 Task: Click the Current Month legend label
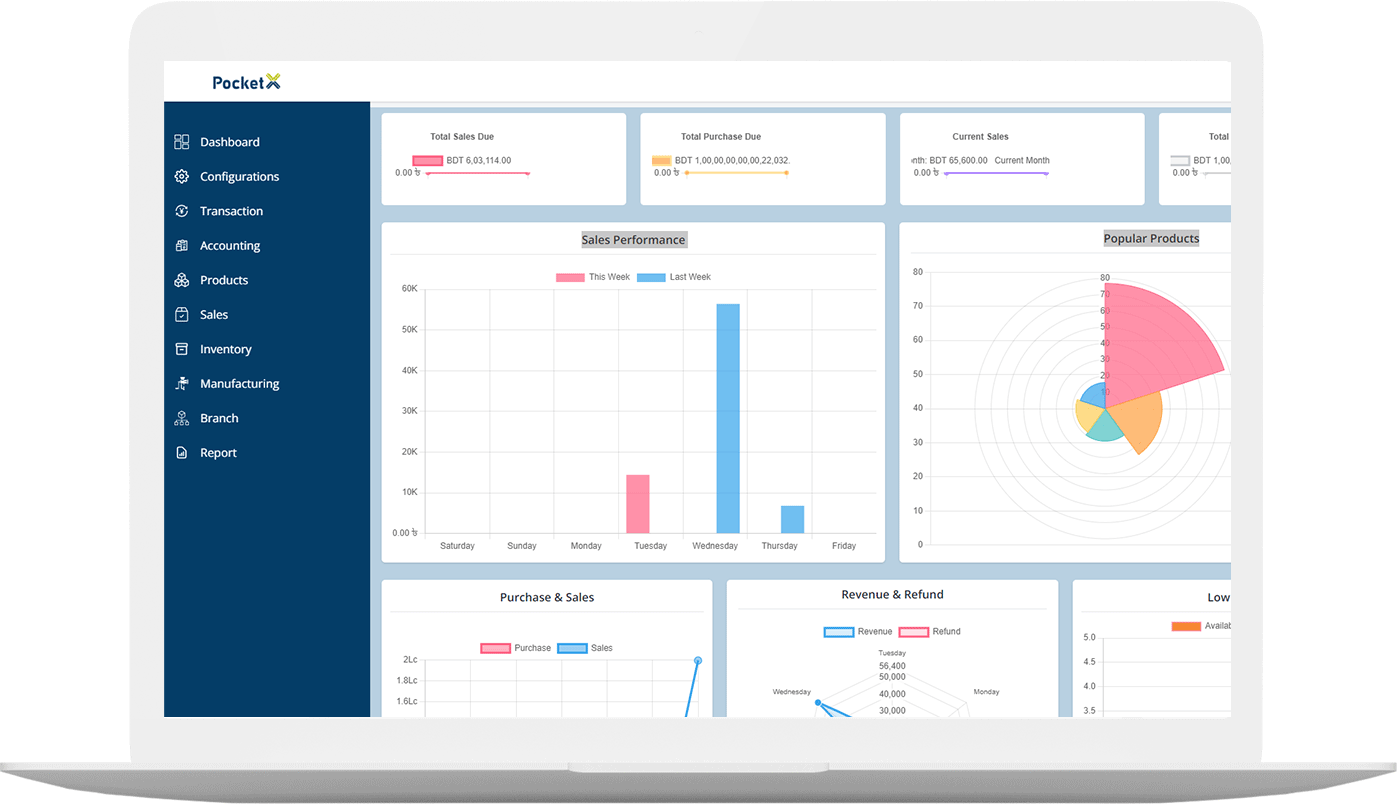1022,161
